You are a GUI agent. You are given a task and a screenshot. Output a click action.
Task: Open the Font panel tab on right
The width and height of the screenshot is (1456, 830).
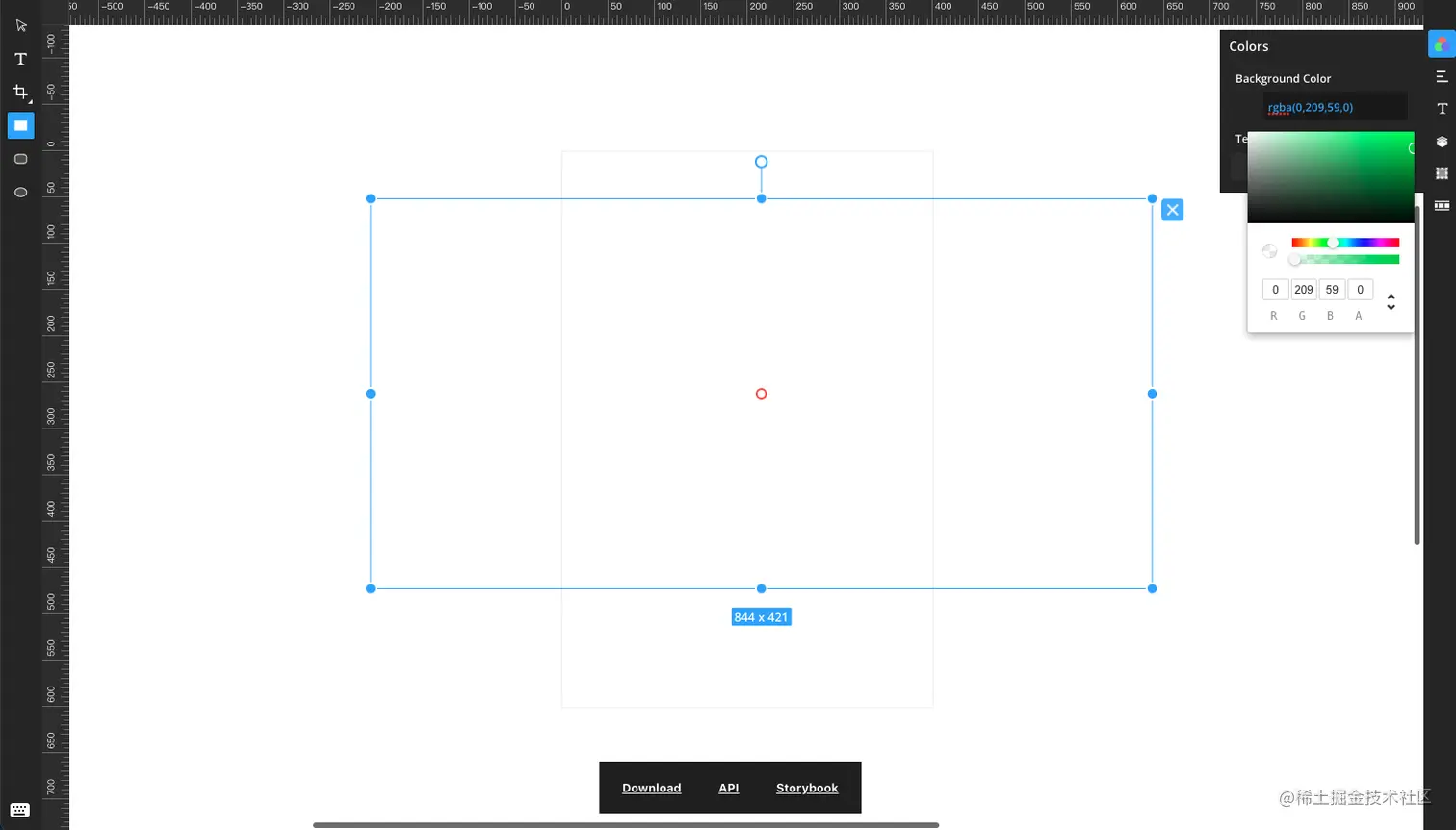tap(1442, 109)
